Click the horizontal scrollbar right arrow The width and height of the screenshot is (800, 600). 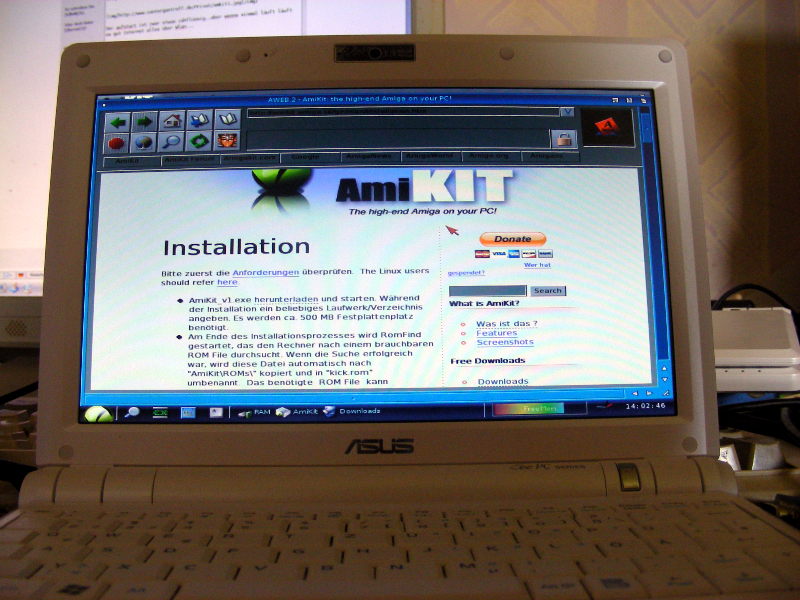point(649,393)
